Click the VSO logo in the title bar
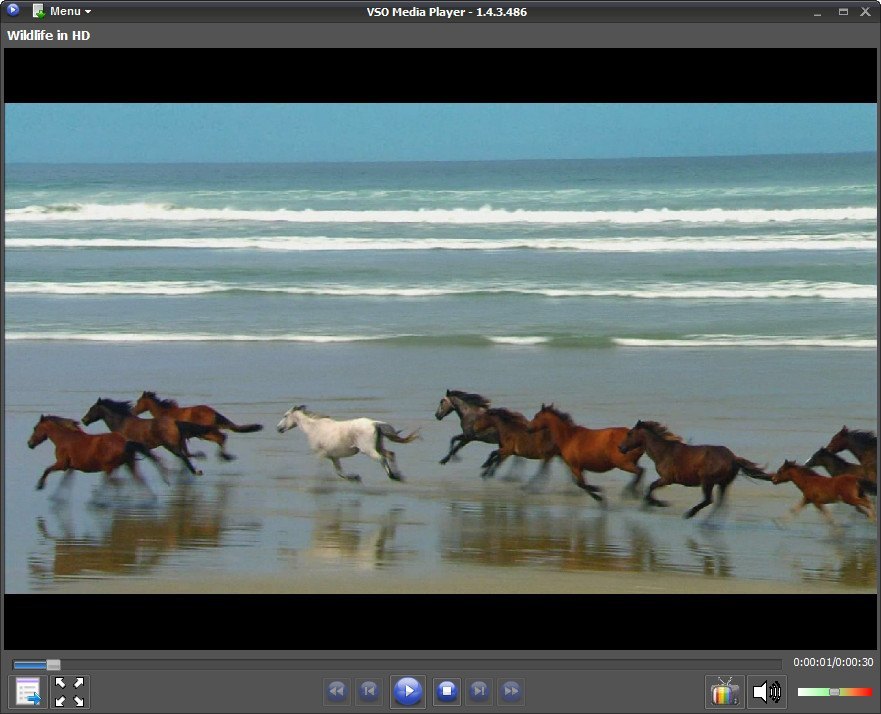The image size is (881, 714). 11,11
